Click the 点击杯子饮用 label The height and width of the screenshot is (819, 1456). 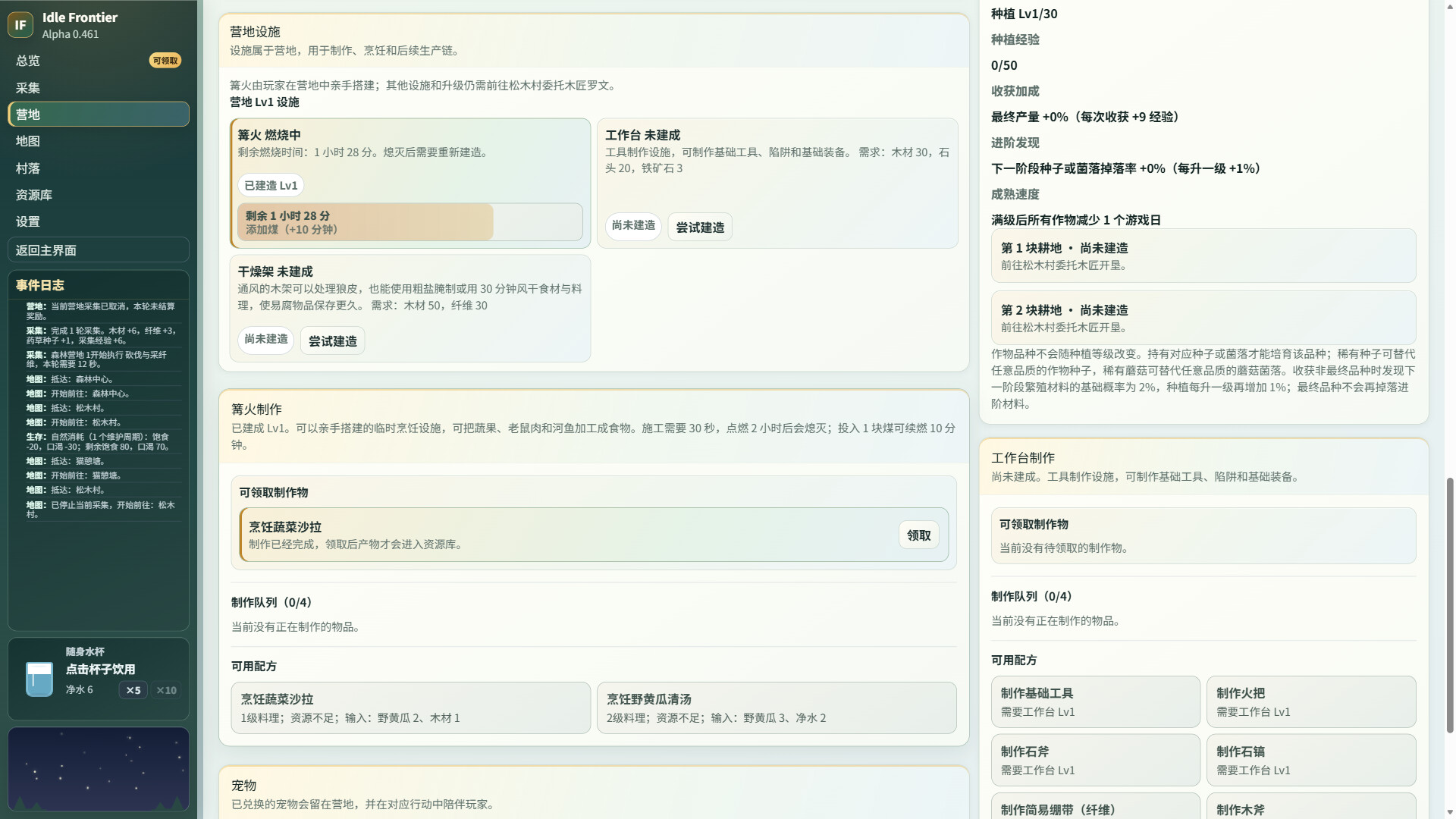click(100, 669)
